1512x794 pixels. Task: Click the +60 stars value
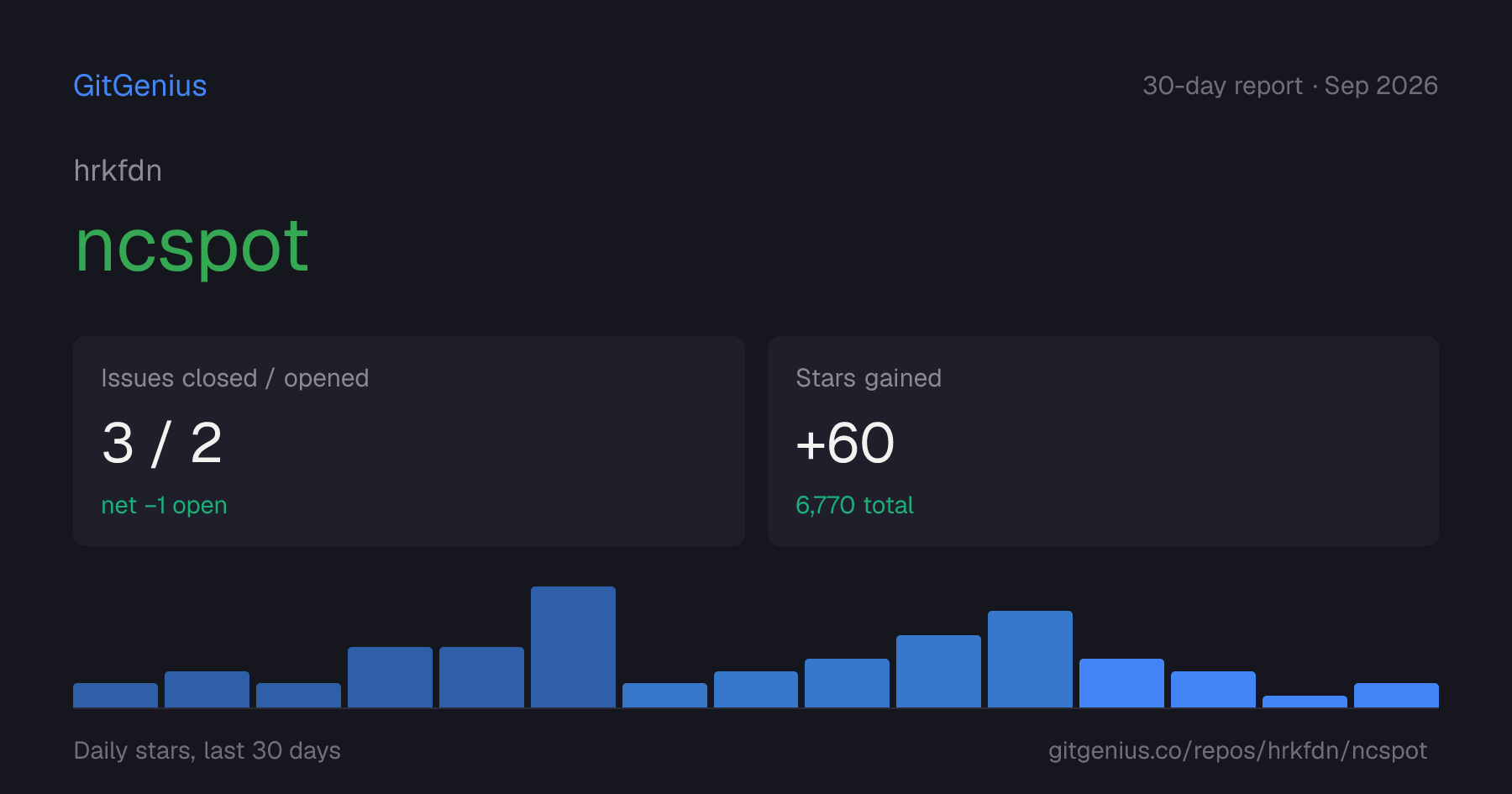point(845,443)
